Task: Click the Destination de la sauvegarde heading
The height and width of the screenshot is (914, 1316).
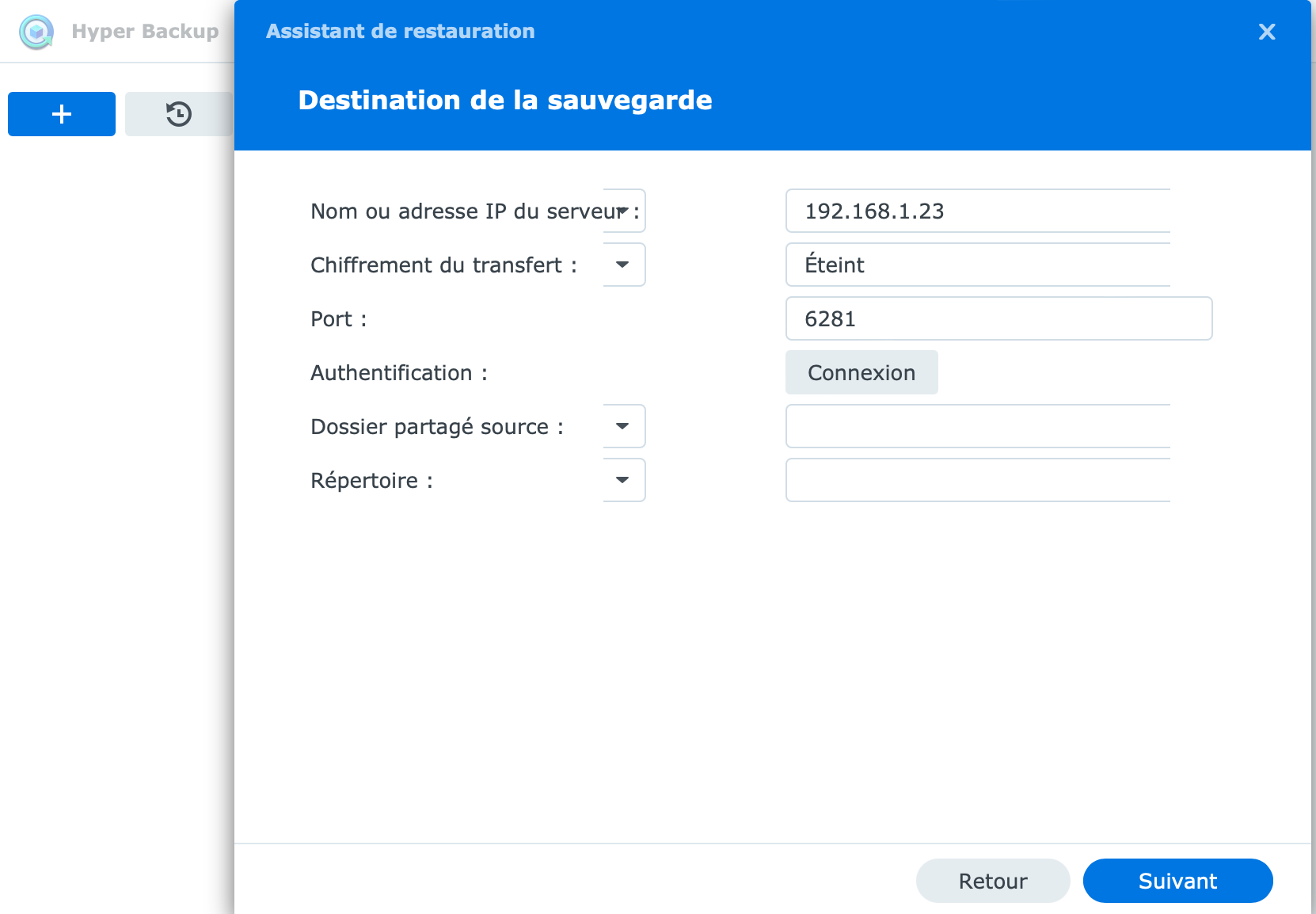Action: 505,101
